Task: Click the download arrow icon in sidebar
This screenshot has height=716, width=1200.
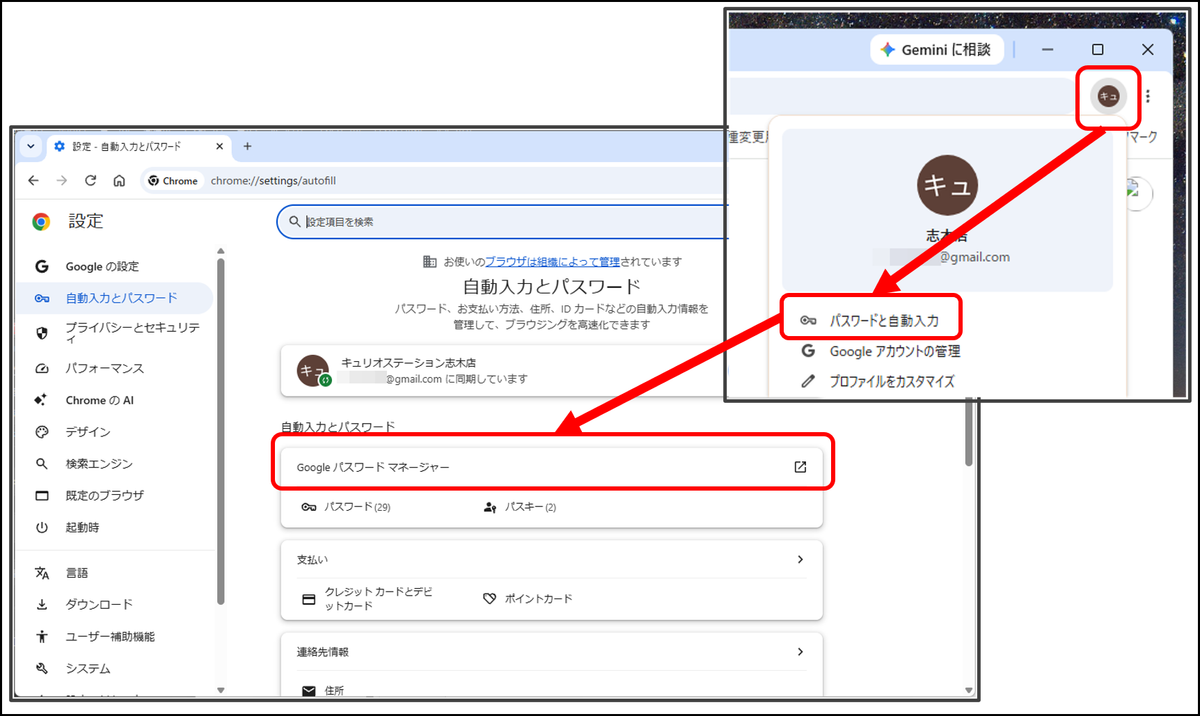Action: click(x=42, y=604)
